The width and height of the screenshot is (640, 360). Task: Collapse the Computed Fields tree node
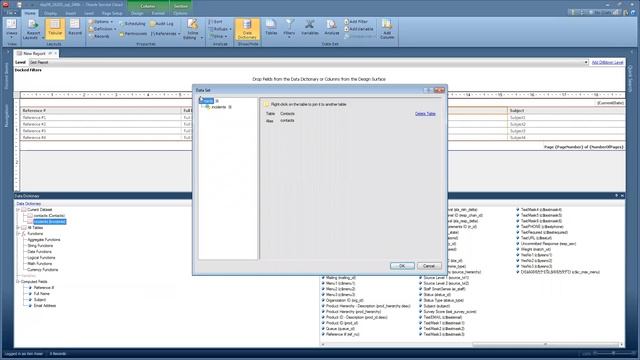click(x=18, y=282)
